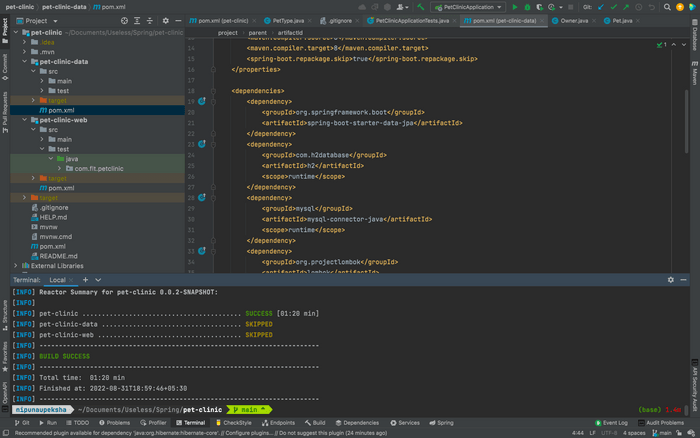Open the profiler run options dropdown arrow
The width and height of the screenshot is (700, 438).
[561, 7]
